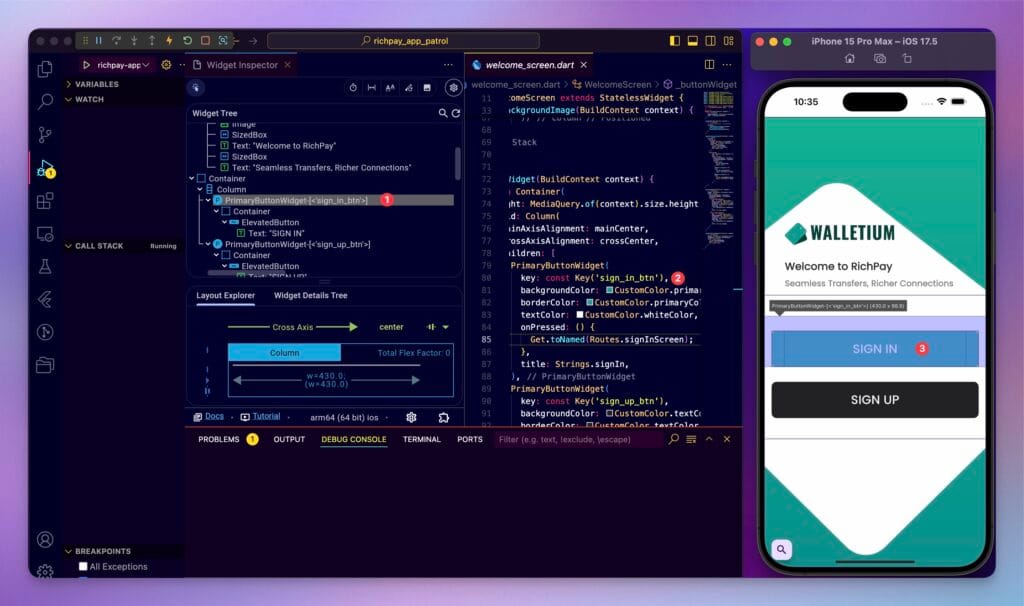Collapse the Column node in Widget Tree
This screenshot has width=1024, height=606.
(200, 189)
